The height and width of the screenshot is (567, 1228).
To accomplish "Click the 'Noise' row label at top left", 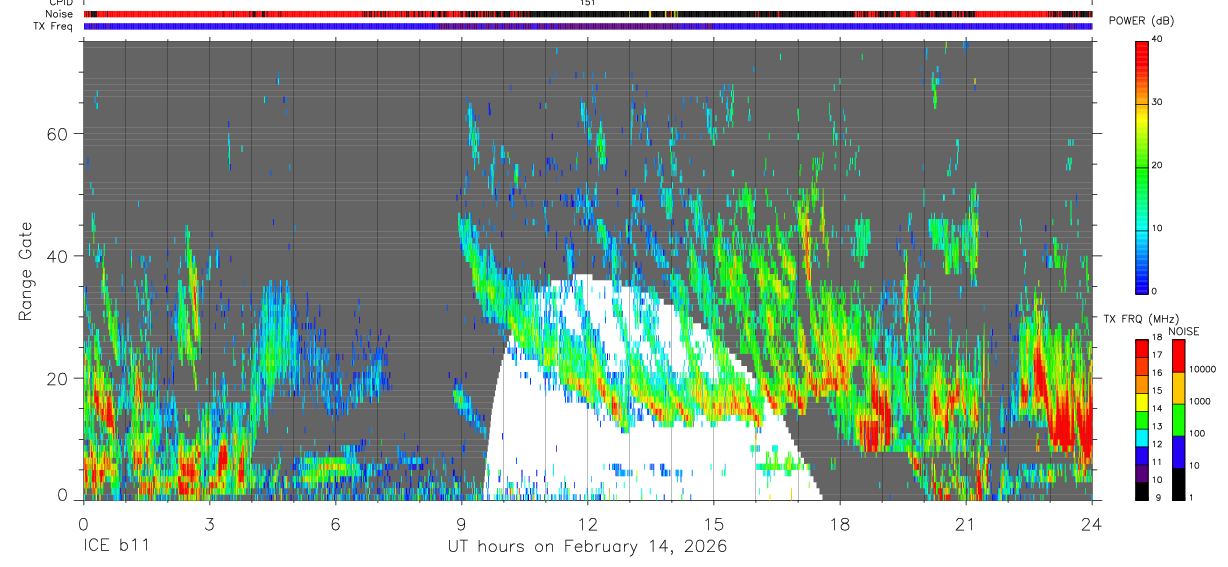I will click(x=60, y=15).
